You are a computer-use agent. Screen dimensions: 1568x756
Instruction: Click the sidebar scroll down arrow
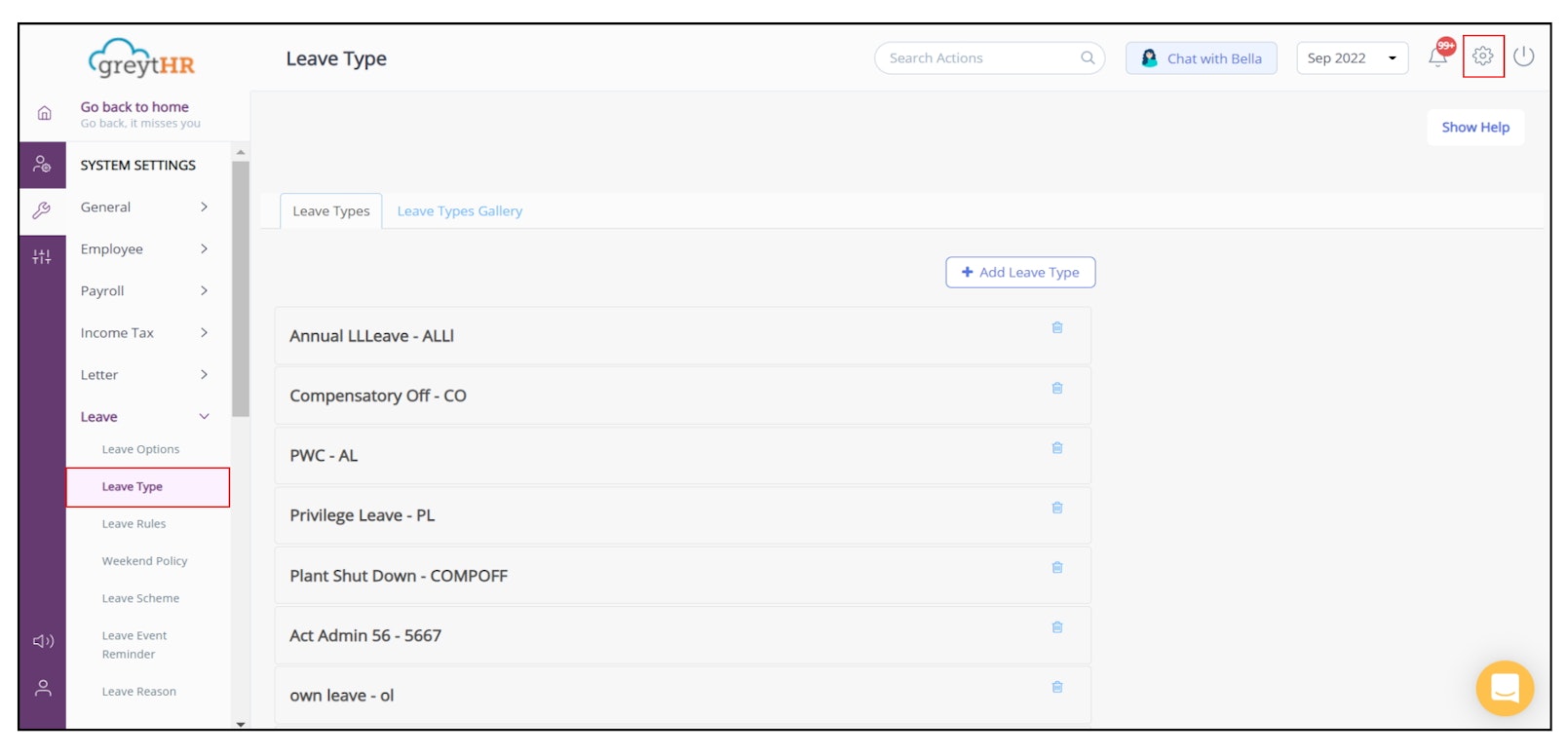[241, 724]
